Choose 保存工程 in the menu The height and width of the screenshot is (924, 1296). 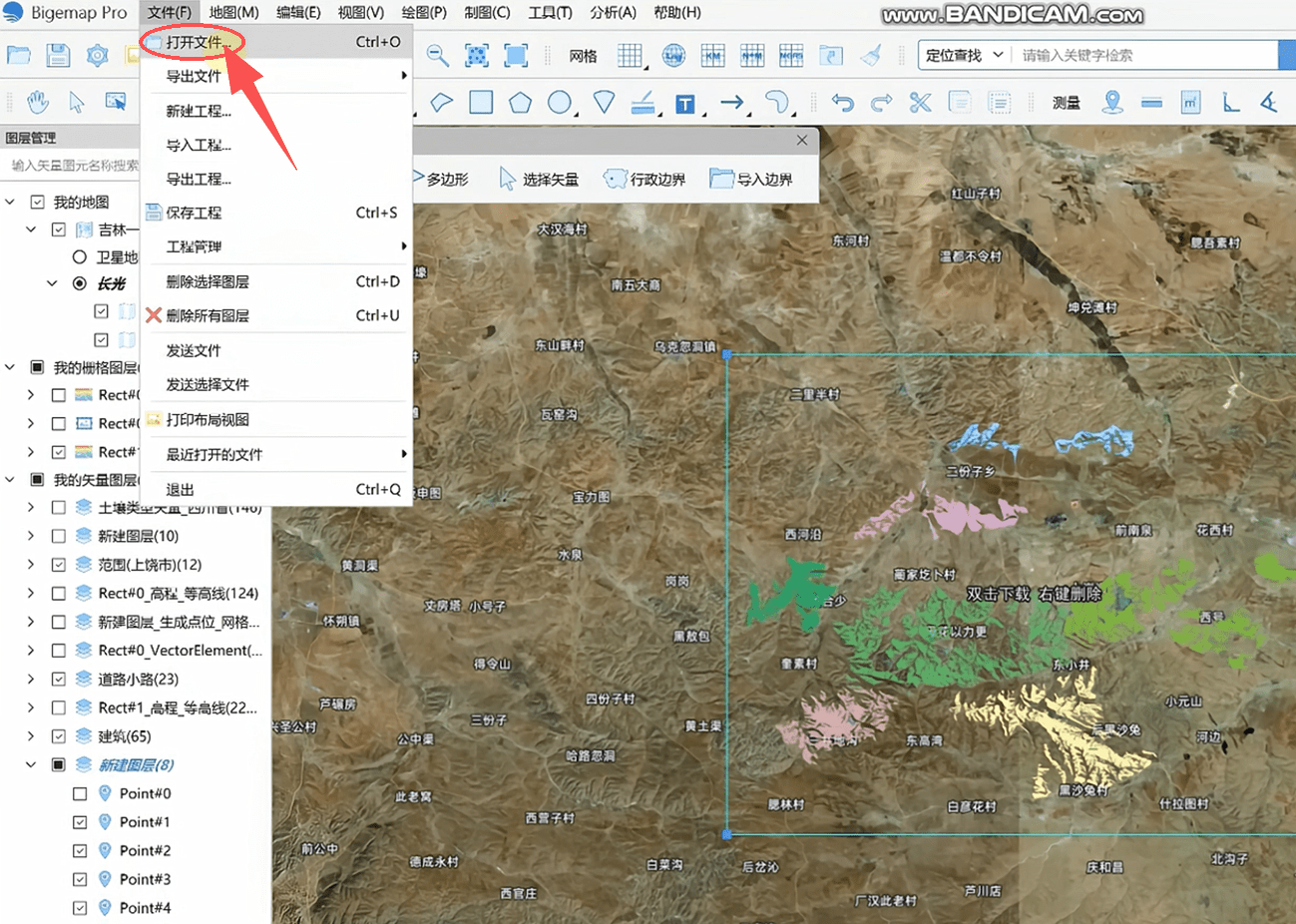pos(276,213)
